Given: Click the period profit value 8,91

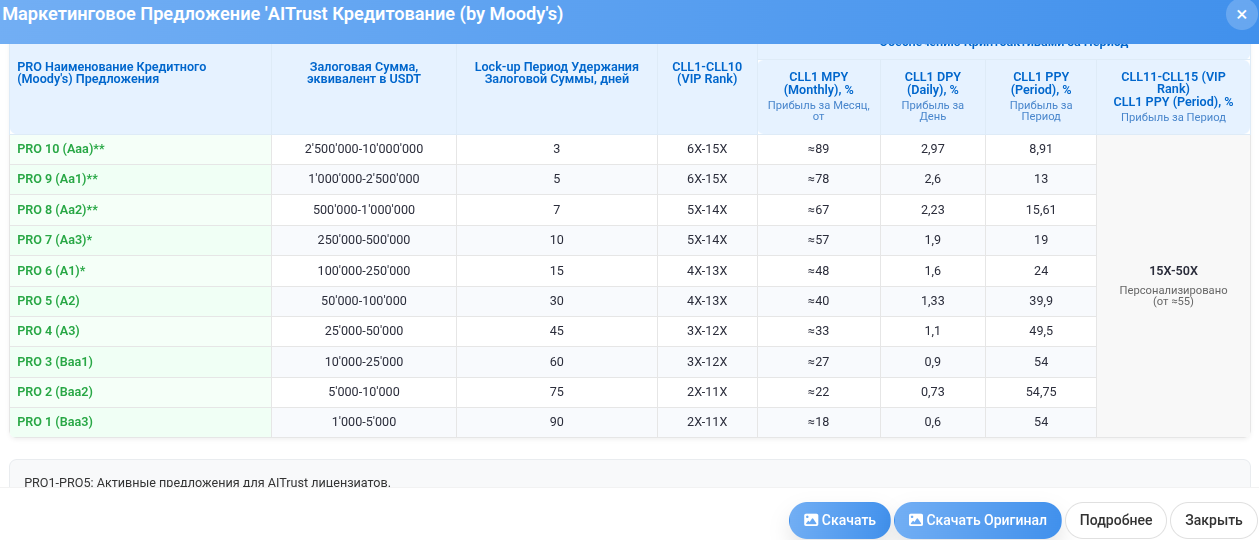Looking at the screenshot, I should click(1041, 149).
